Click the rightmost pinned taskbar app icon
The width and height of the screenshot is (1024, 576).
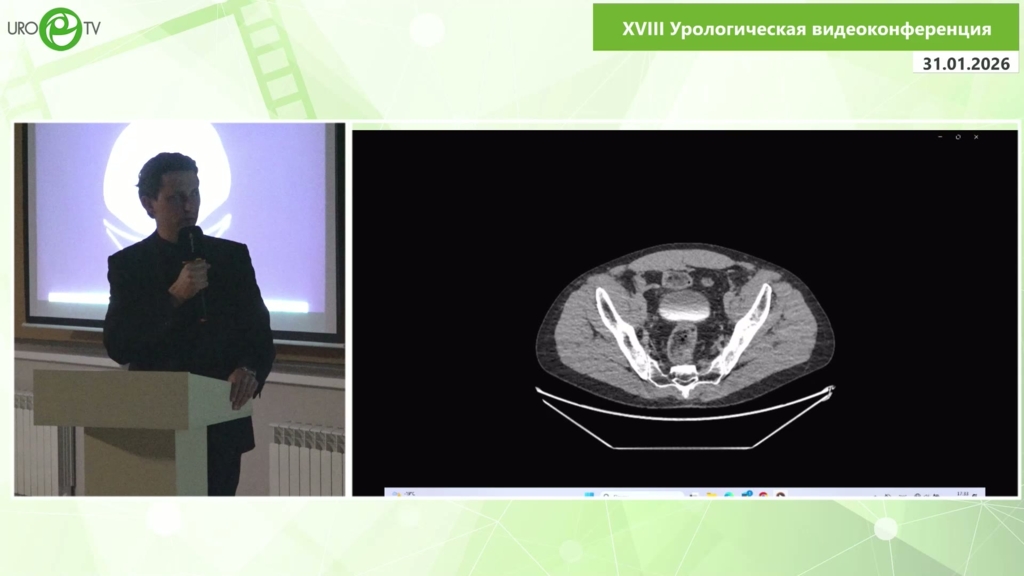(x=780, y=494)
